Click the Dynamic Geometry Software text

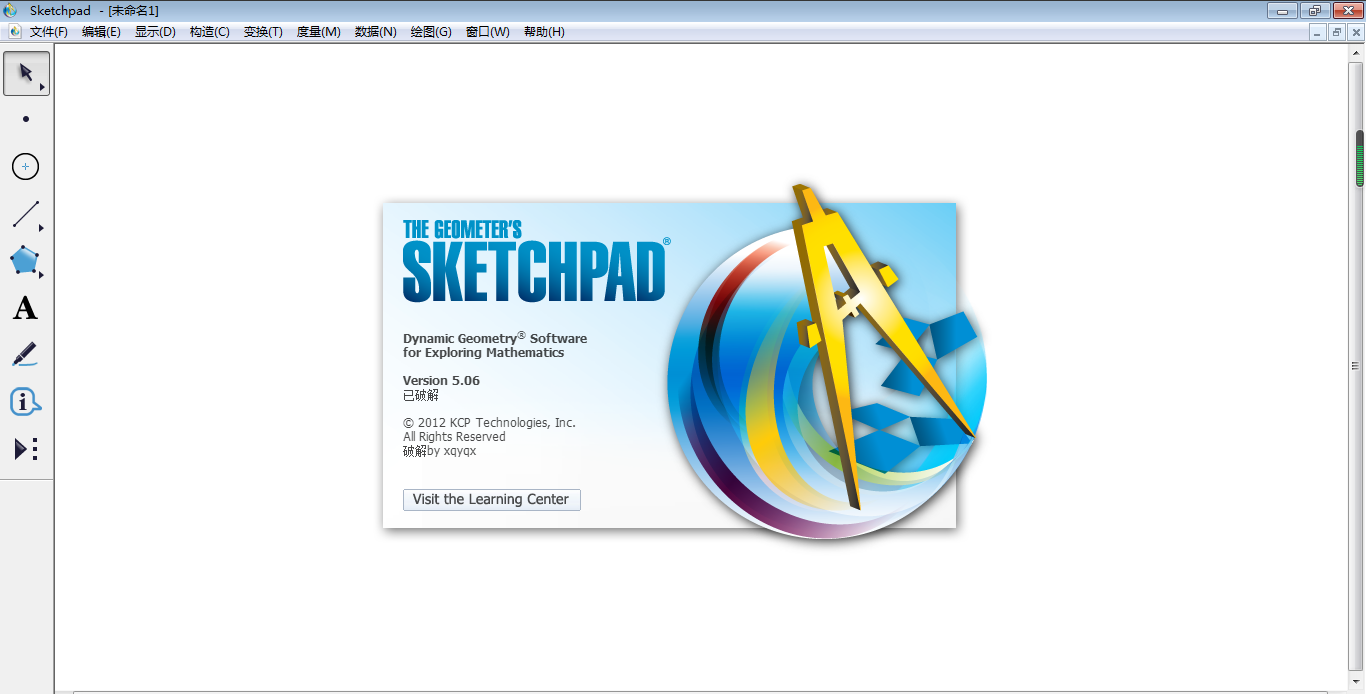coord(495,338)
